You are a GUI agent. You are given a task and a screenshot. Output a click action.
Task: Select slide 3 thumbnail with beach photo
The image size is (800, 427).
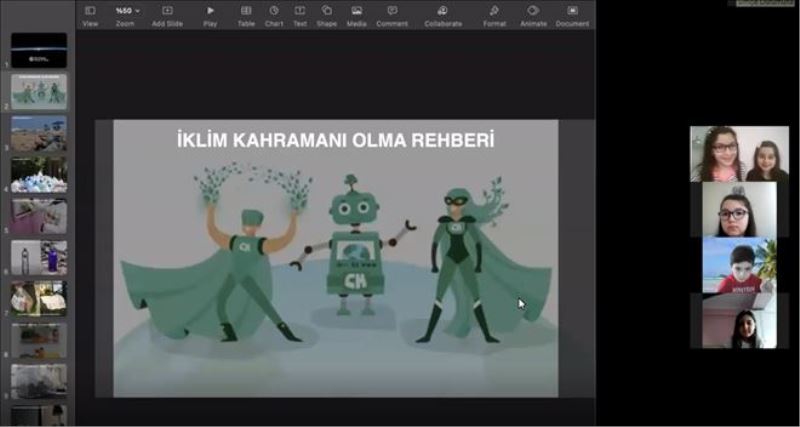[39, 133]
